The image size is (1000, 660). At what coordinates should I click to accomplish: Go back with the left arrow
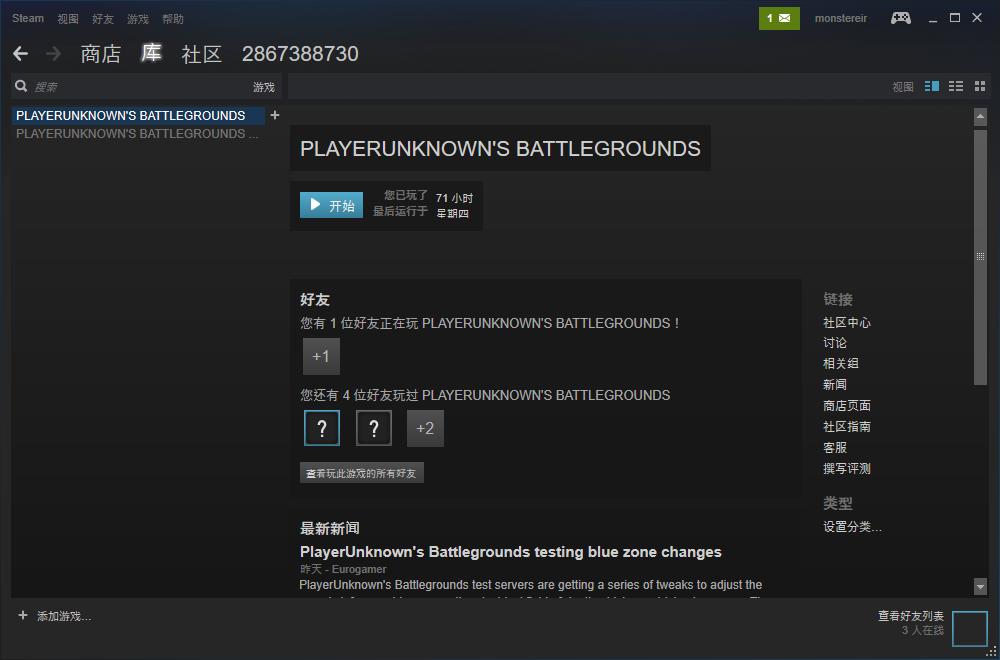coord(20,54)
